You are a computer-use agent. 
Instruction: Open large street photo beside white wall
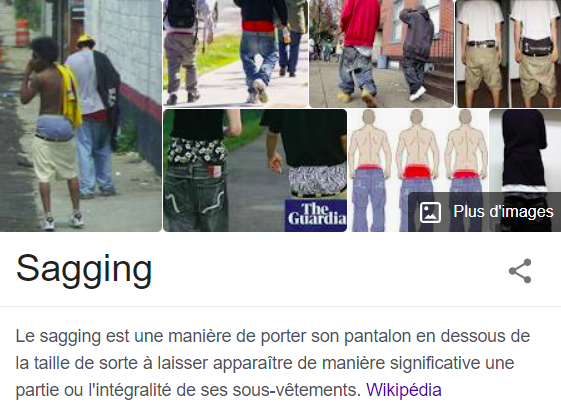(81, 116)
